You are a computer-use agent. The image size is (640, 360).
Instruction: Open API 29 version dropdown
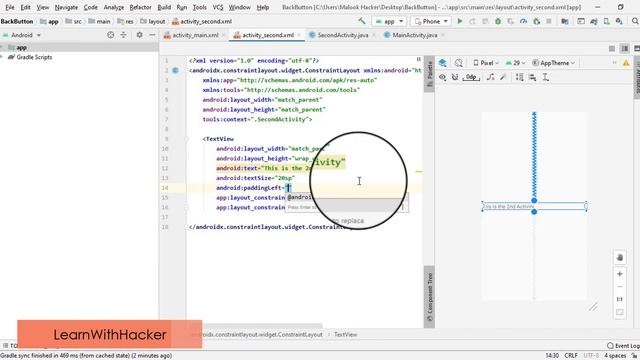(x=515, y=63)
